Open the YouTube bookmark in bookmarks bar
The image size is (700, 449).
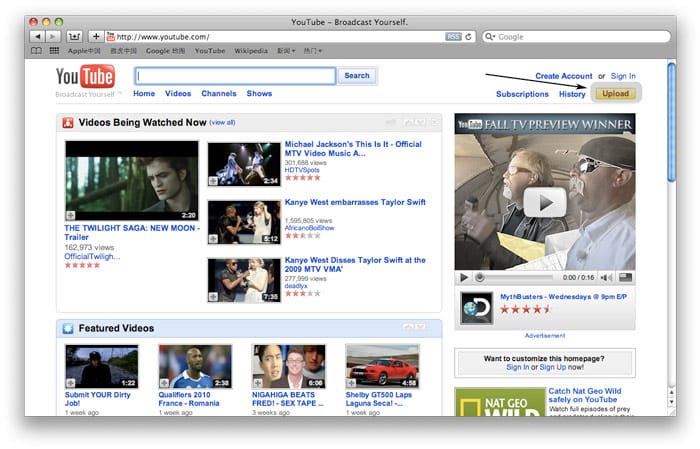pos(210,51)
